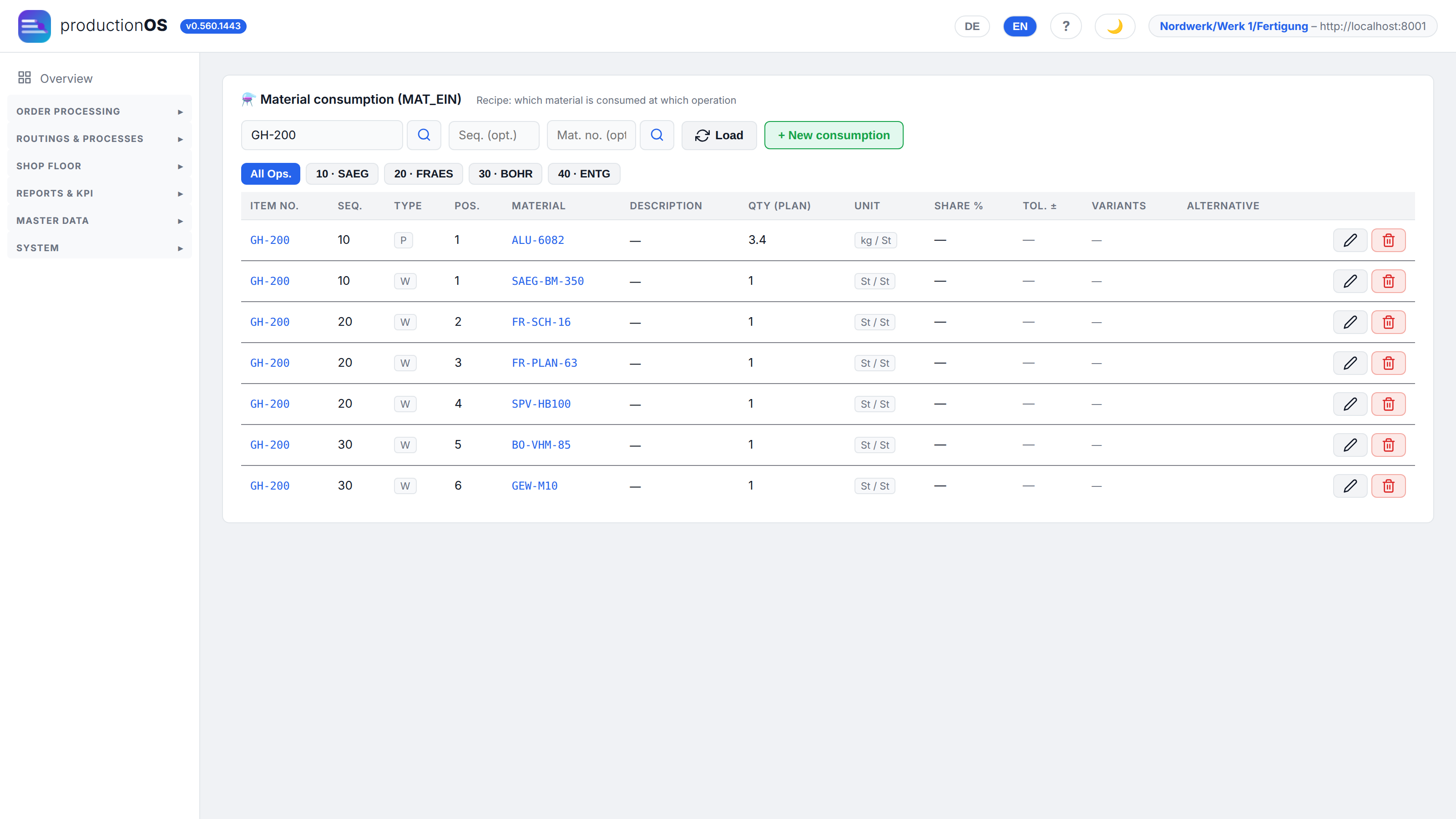Edit the FR-SCH-16 row

[1350, 322]
